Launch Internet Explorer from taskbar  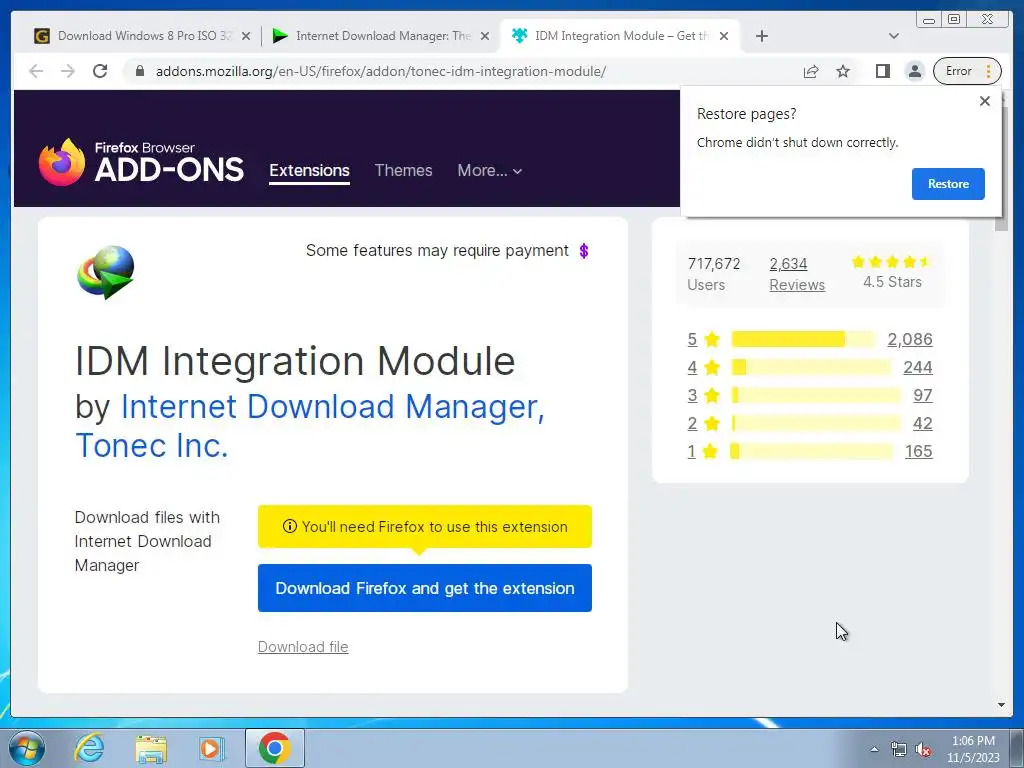[89, 748]
